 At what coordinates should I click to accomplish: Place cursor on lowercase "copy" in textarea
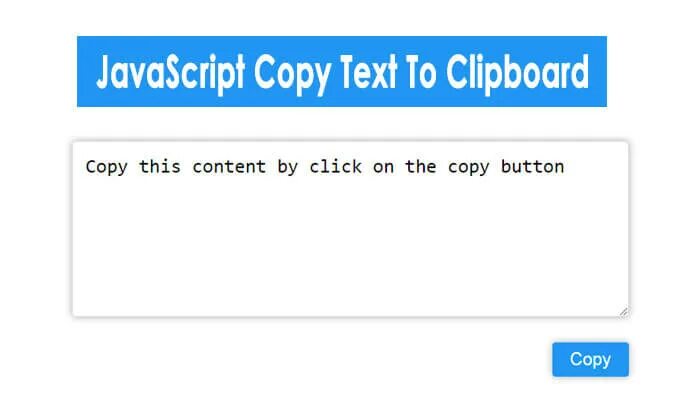[x=468, y=168]
